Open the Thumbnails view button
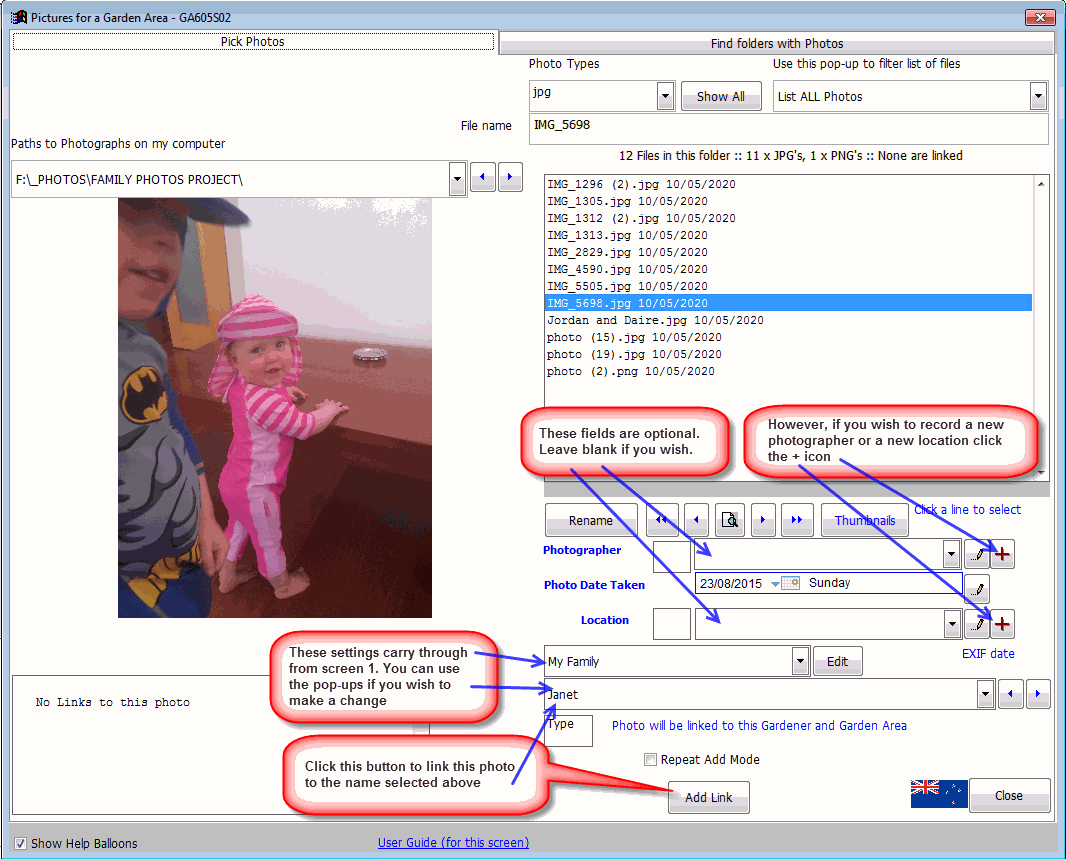Screen dimensions: 1066x859 coord(865,521)
